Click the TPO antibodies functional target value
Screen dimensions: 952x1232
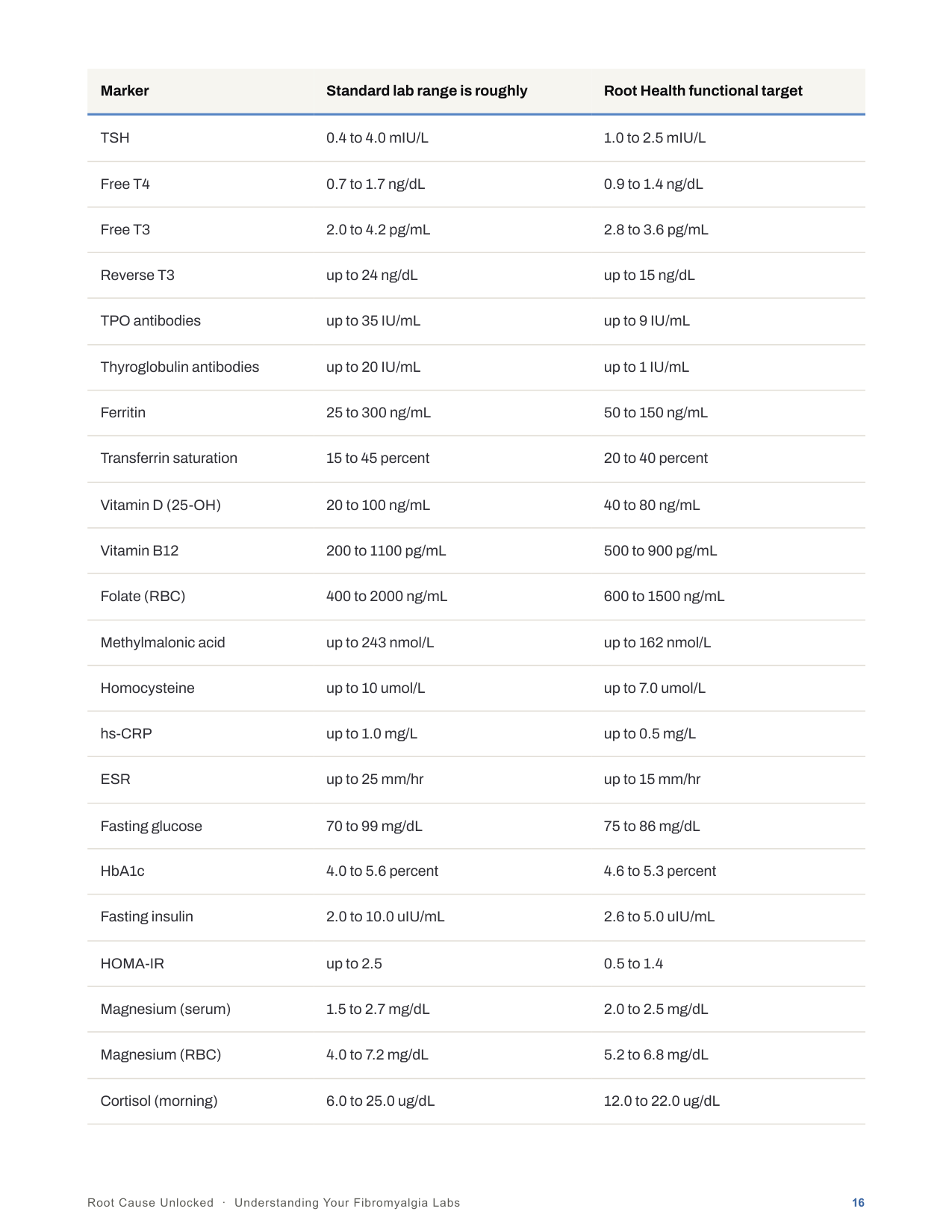[647, 320]
